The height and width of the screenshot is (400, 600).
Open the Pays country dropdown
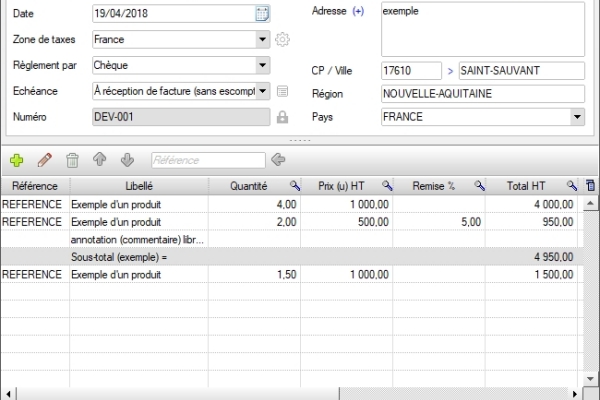coord(576,117)
